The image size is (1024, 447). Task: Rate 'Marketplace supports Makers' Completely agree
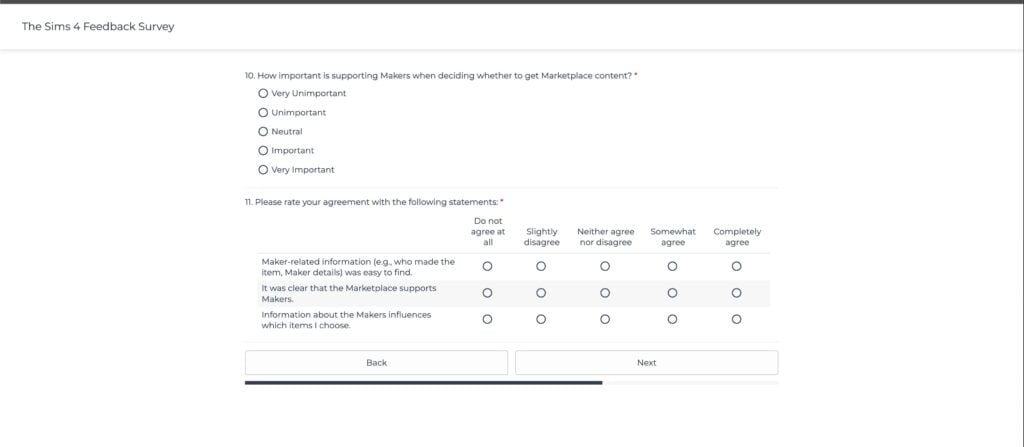[737, 293]
